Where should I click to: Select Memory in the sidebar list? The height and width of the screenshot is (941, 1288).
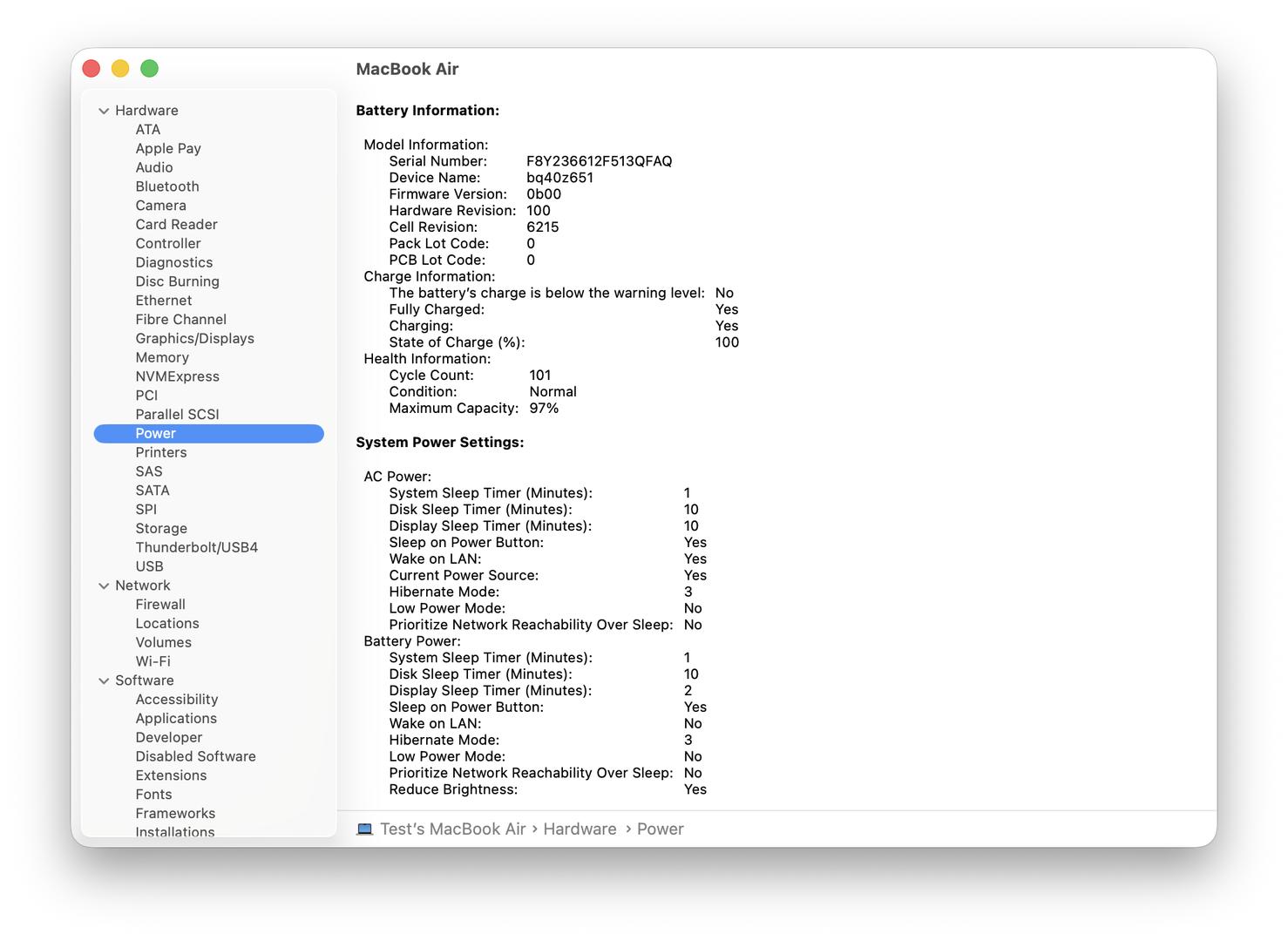(x=162, y=358)
